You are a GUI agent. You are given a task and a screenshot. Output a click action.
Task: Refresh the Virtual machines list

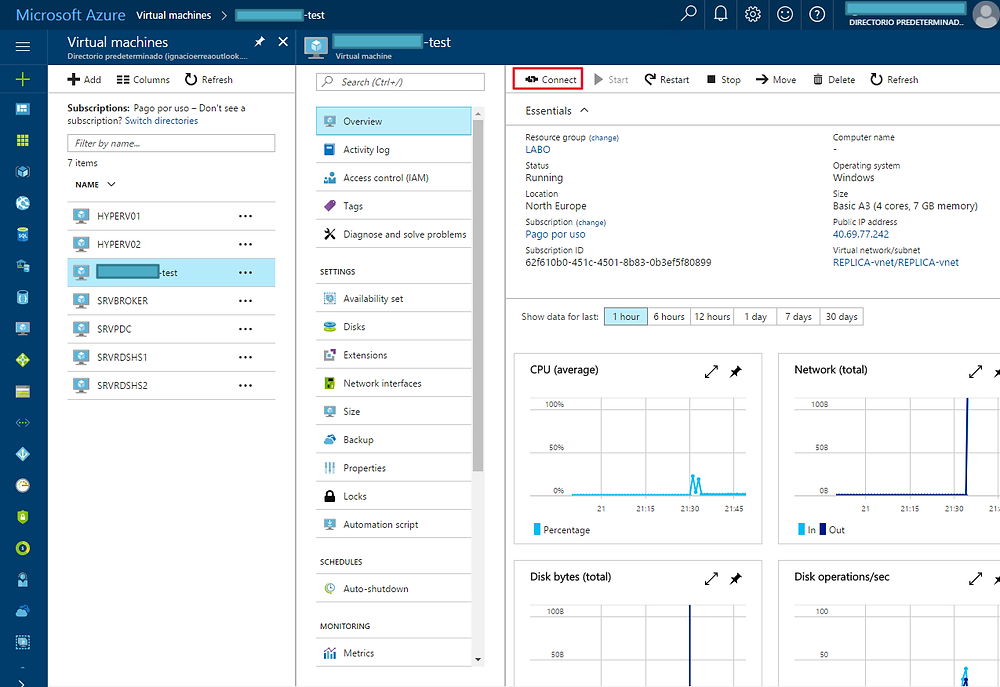pos(209,80)
